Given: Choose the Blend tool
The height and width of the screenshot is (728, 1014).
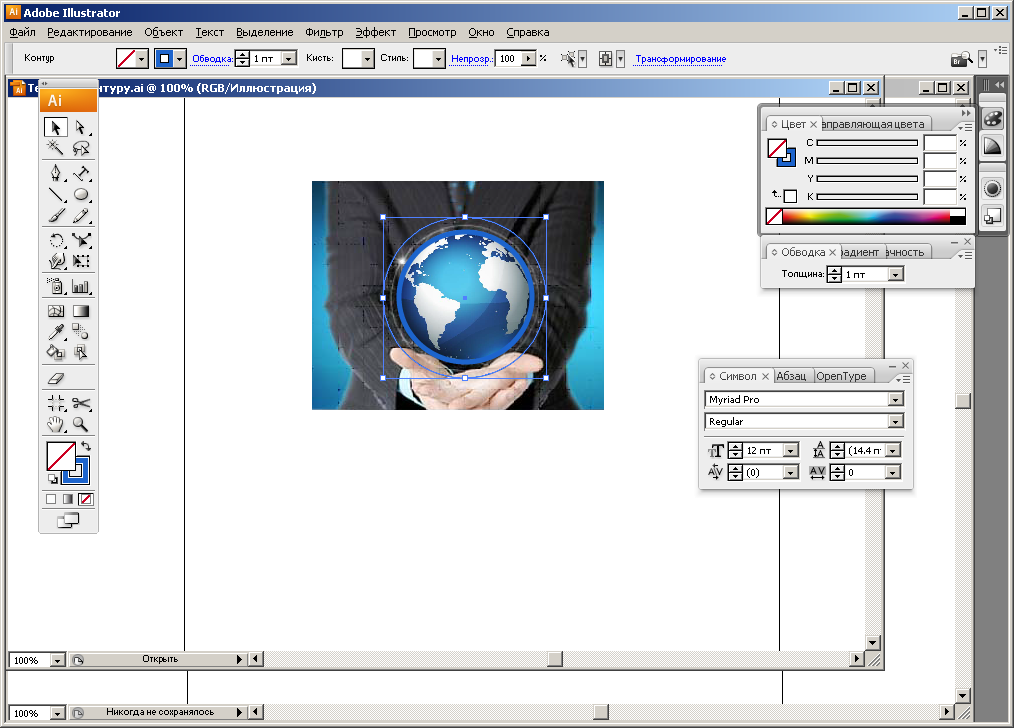Looking at the screenshot, I should point(81,332).
